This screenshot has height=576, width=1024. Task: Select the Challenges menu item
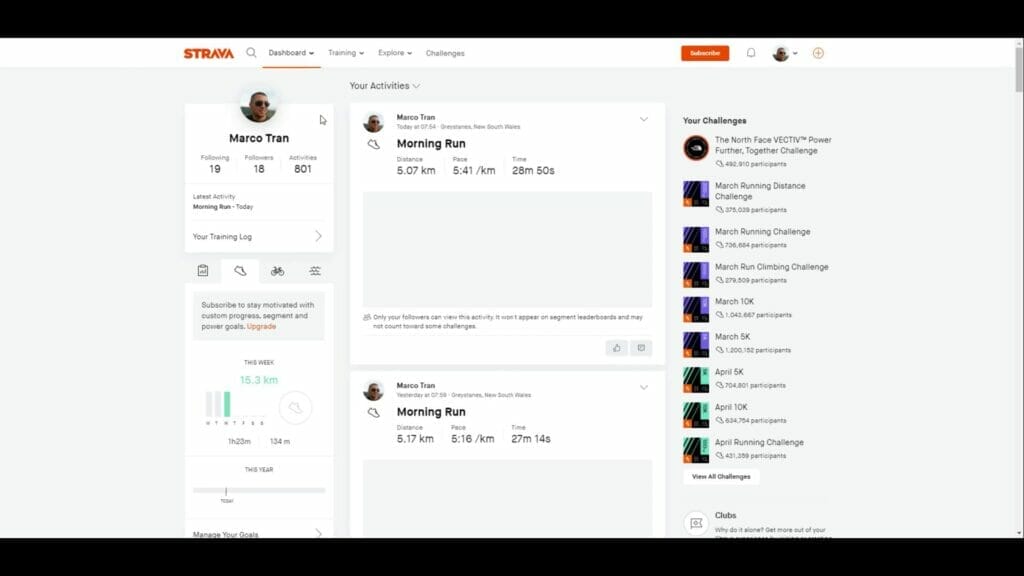[445, 53]
